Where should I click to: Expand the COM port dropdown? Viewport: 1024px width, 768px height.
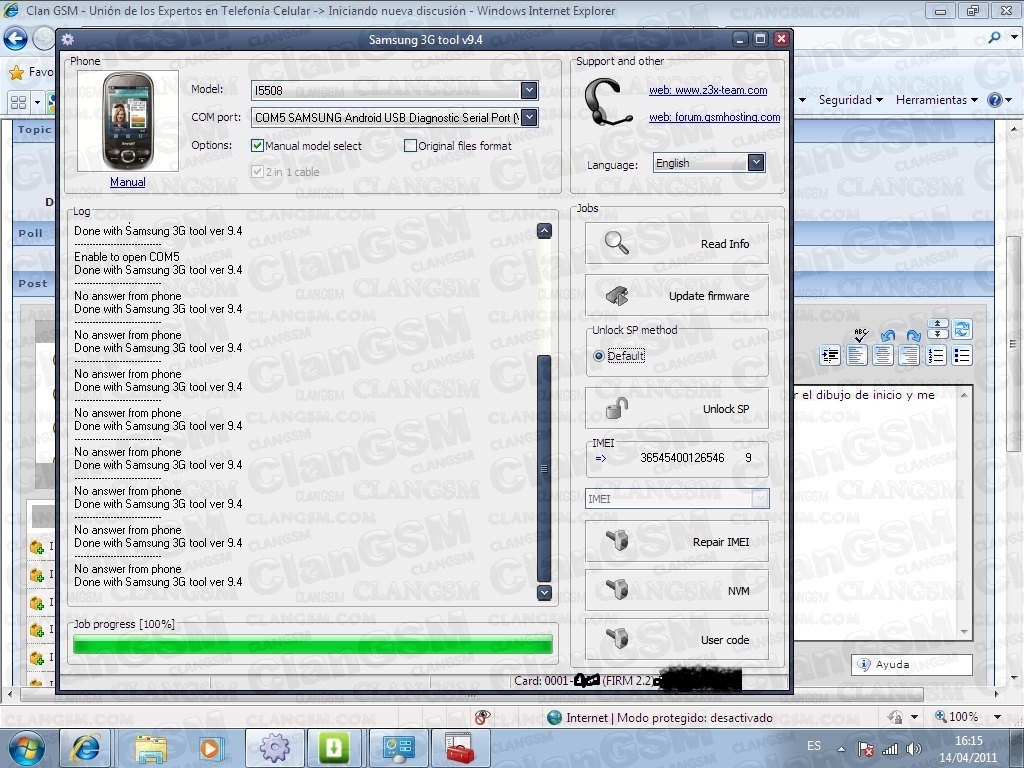click(x=529, y=118)
